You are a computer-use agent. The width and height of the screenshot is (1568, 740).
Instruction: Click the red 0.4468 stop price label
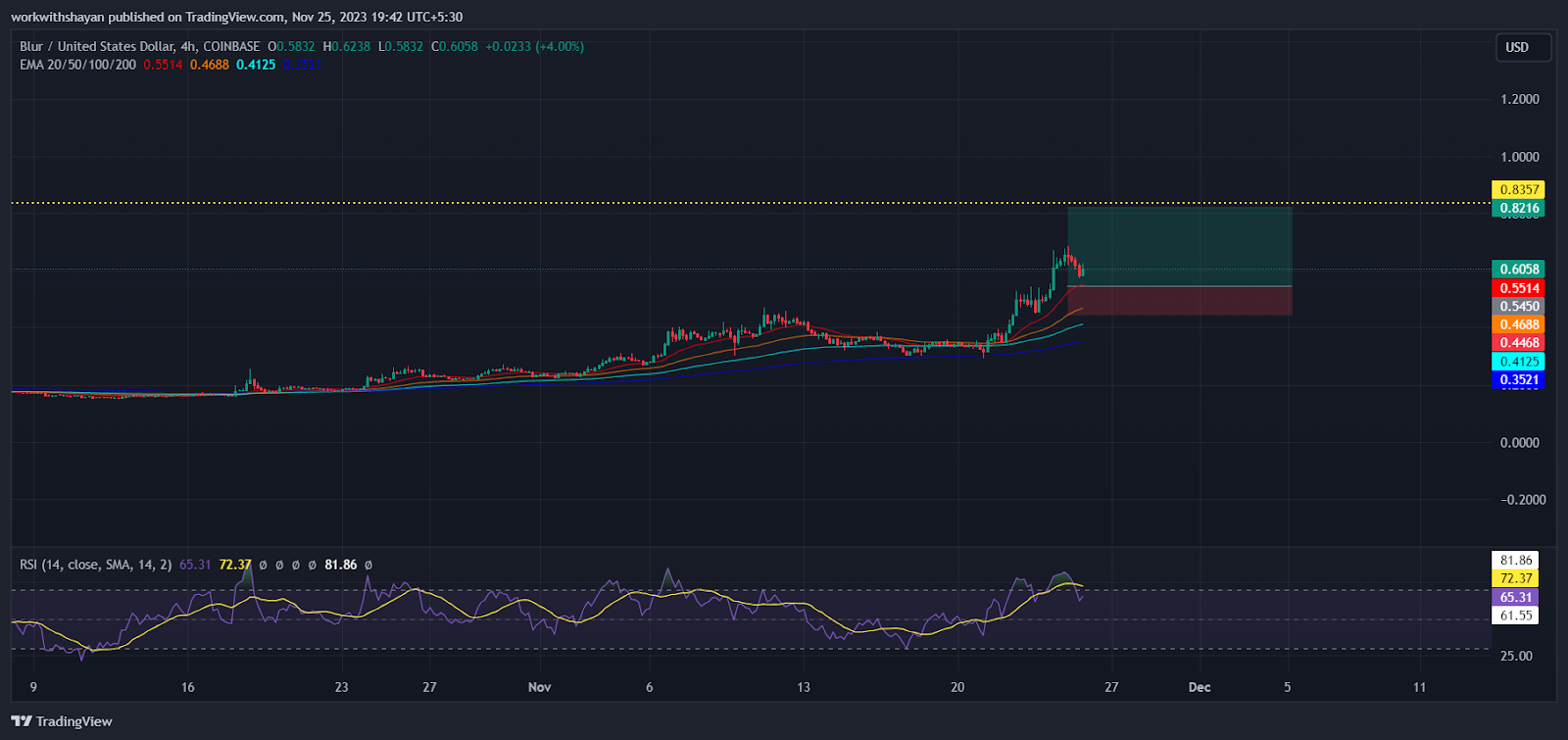point(1517,342)
